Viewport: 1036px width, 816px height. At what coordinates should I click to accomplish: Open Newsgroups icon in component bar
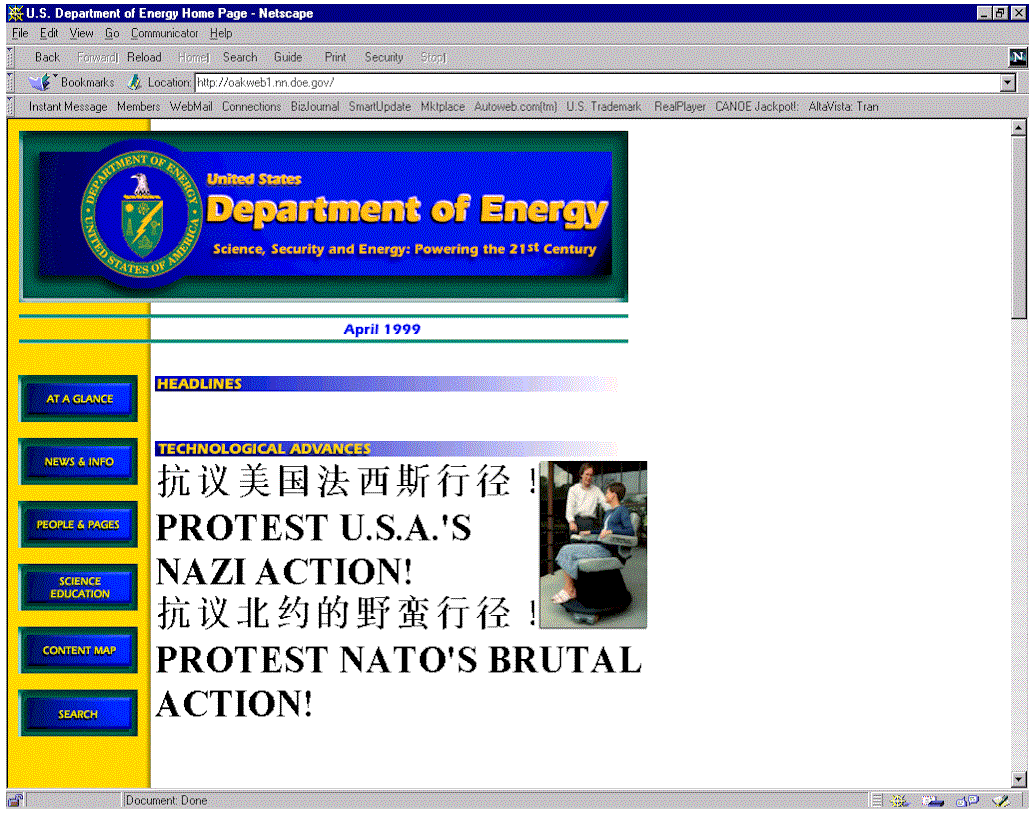tap(966, 800)
